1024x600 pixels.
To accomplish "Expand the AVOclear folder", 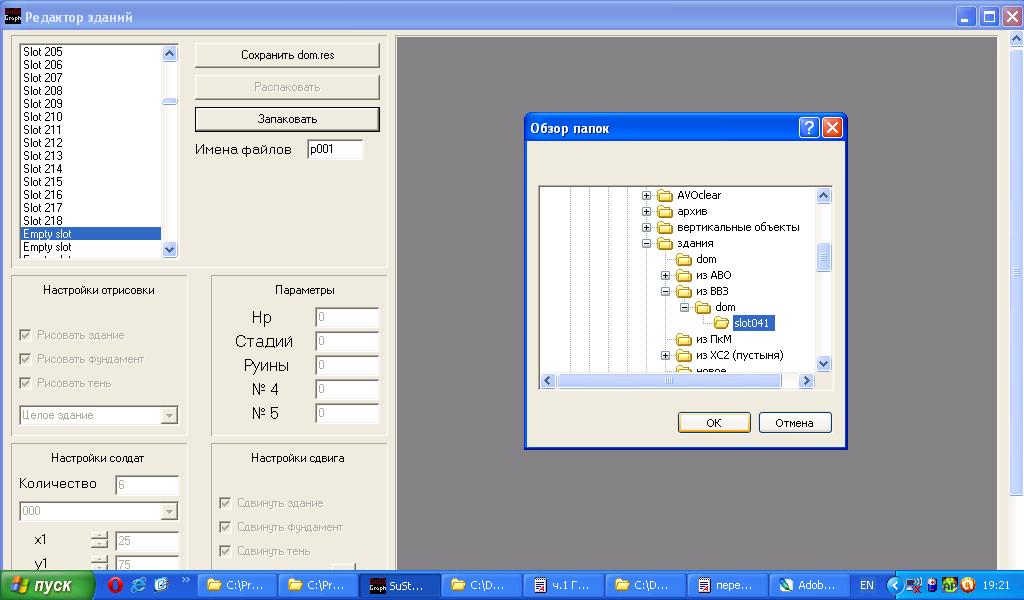I will click(647, 195).
